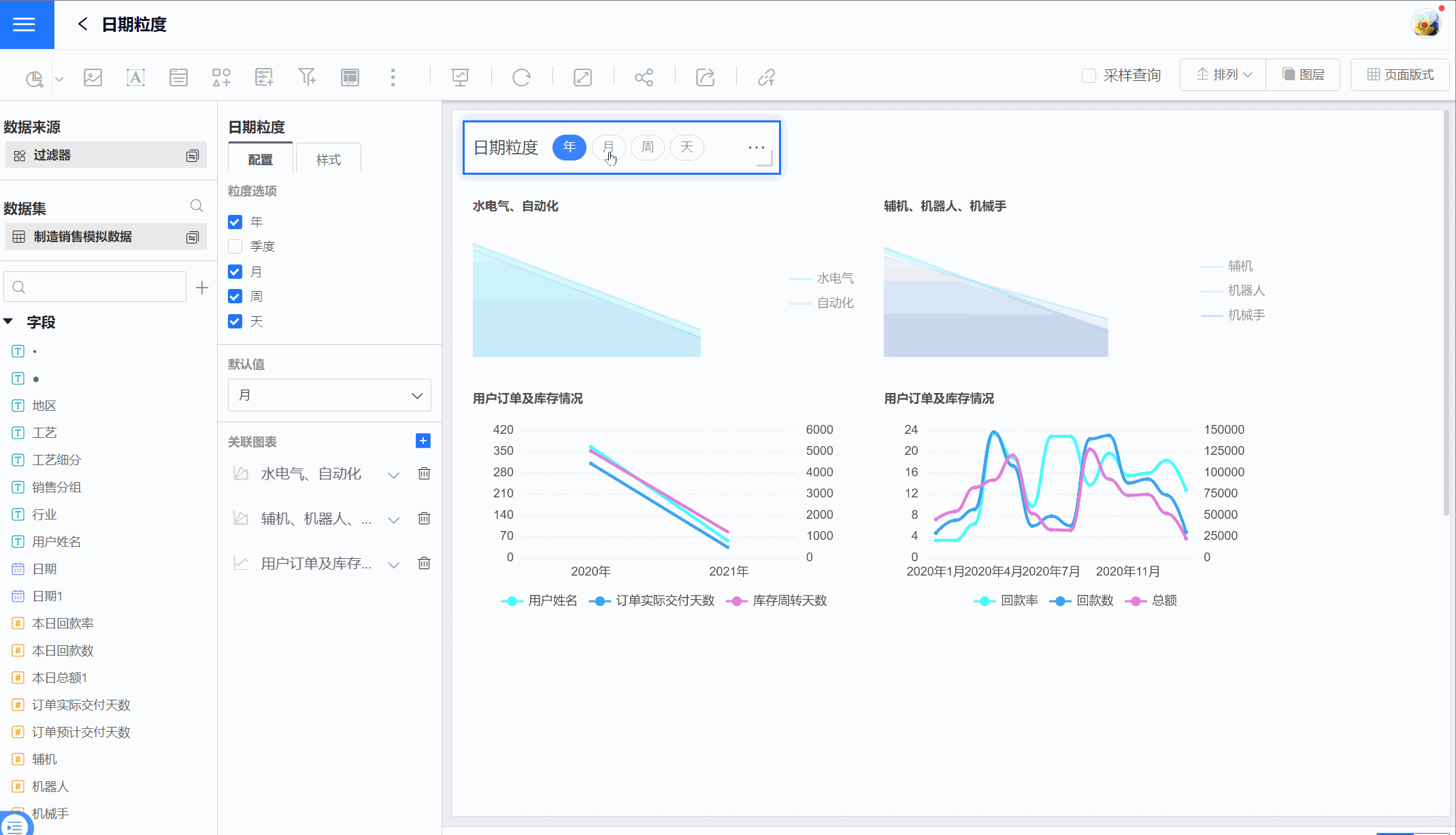Open the 页面版式 button
The image size is (1456, 835).
coord(1400,75)
